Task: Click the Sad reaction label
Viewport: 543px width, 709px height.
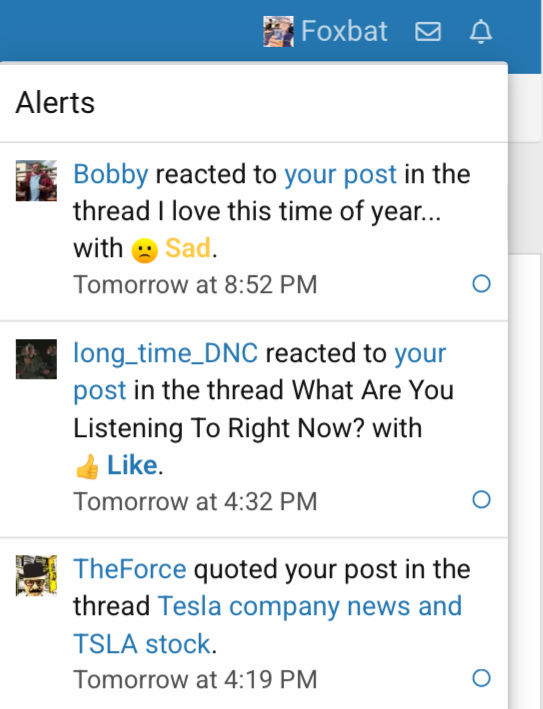Action: 188,248
